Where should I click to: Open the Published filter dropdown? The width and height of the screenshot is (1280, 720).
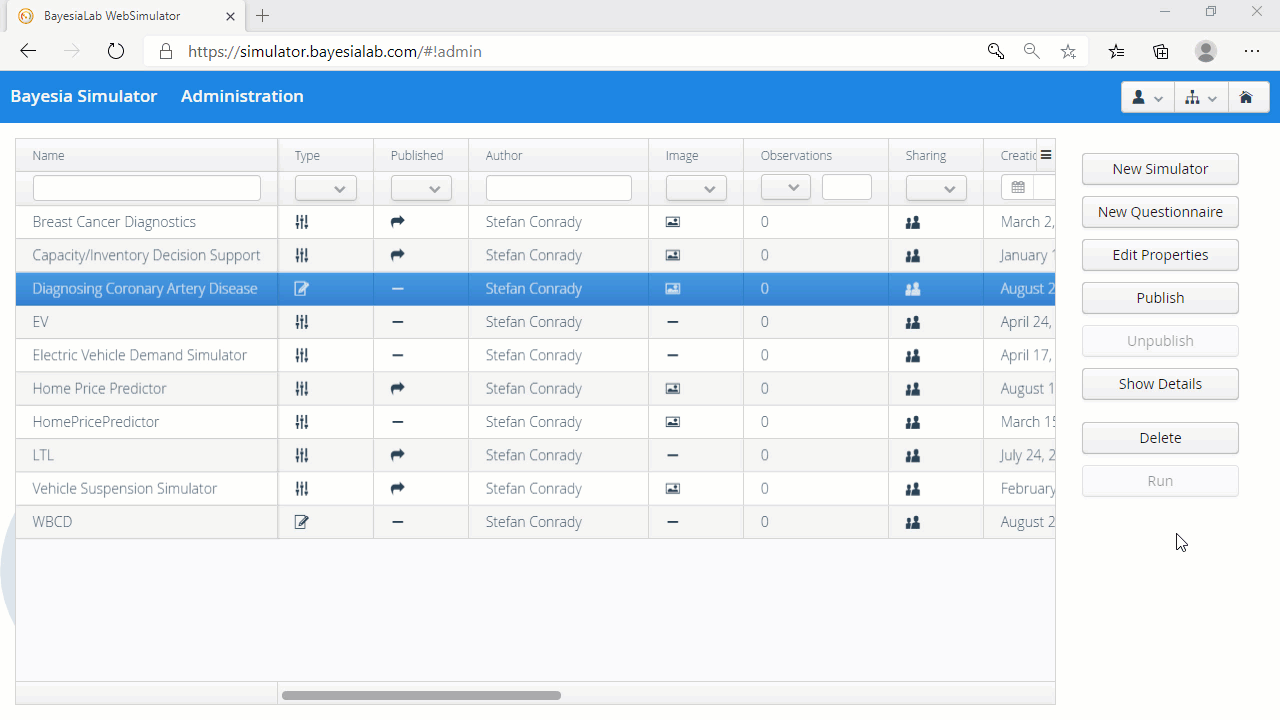[421, 188]
